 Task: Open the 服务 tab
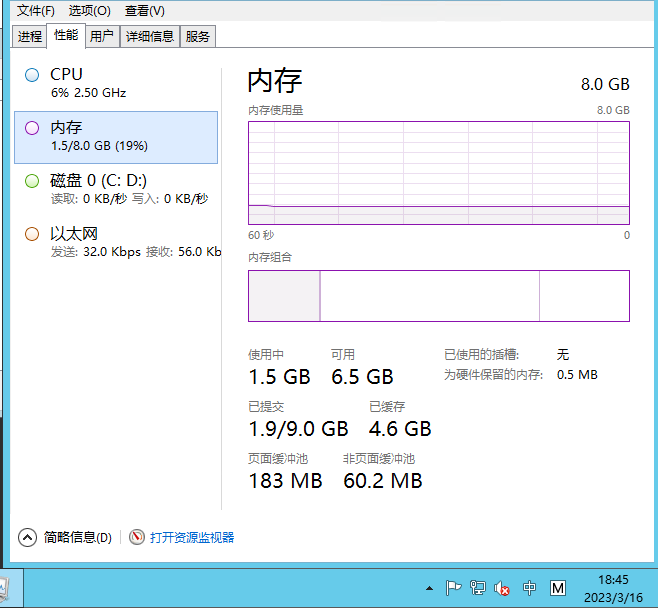[198, 37]
